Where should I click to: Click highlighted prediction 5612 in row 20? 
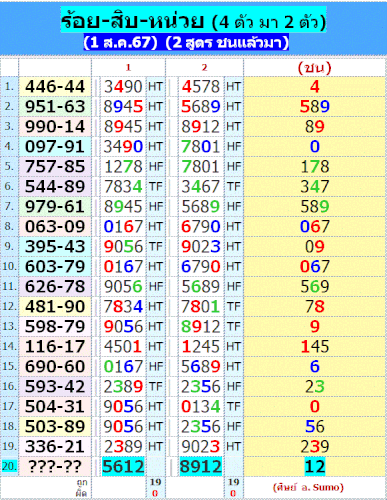tap(123, 466)
